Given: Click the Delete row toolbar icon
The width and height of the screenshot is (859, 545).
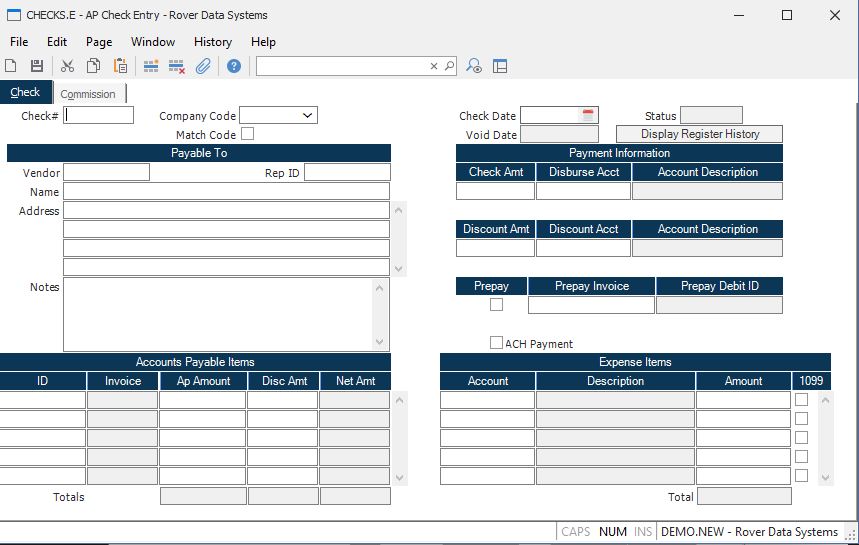Looking at the screenshot, I should (177, 66).
